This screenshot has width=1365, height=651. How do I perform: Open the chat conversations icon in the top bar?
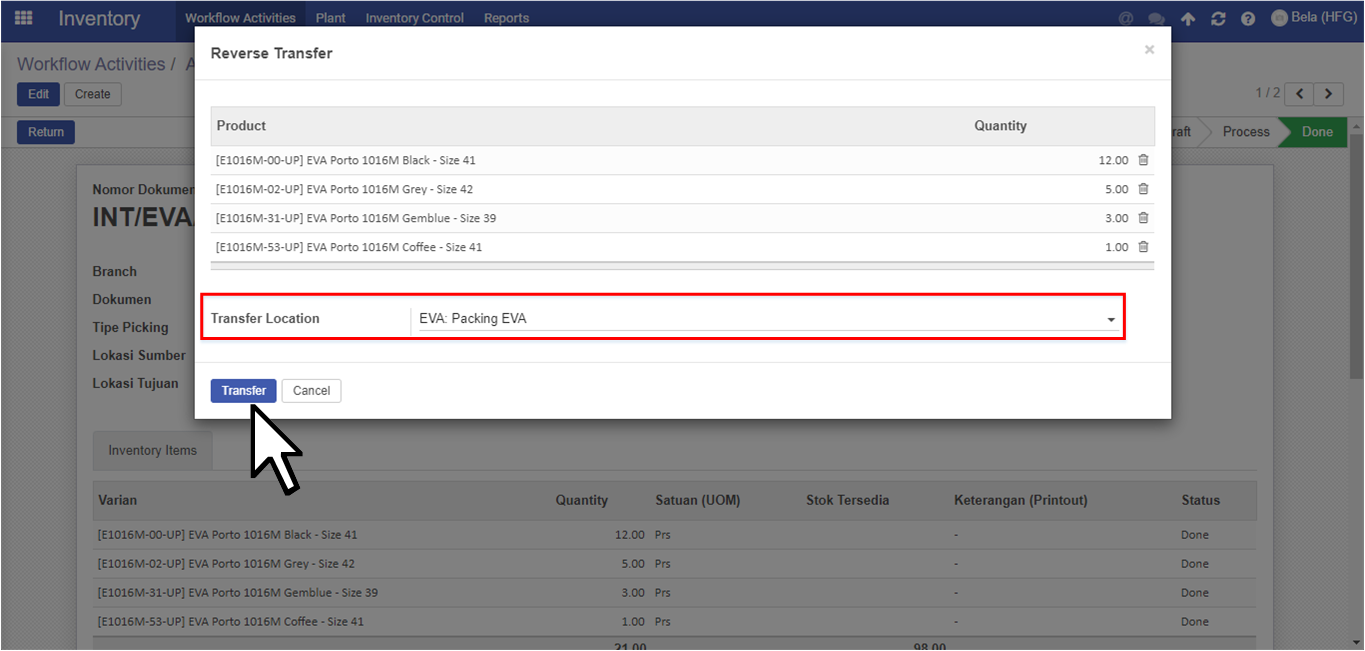tap(1156, 19)
